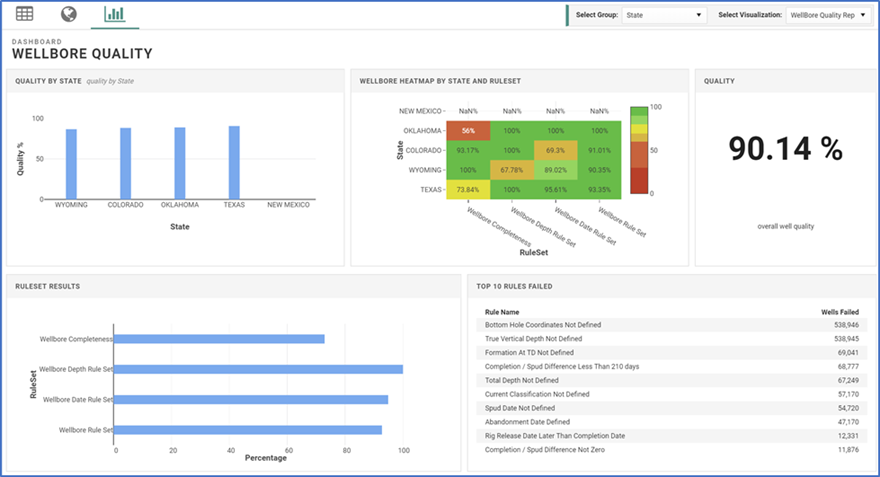Click the Wellbore Completeness horizontal bar
The image size is (880, 477).
pos(219,339)
